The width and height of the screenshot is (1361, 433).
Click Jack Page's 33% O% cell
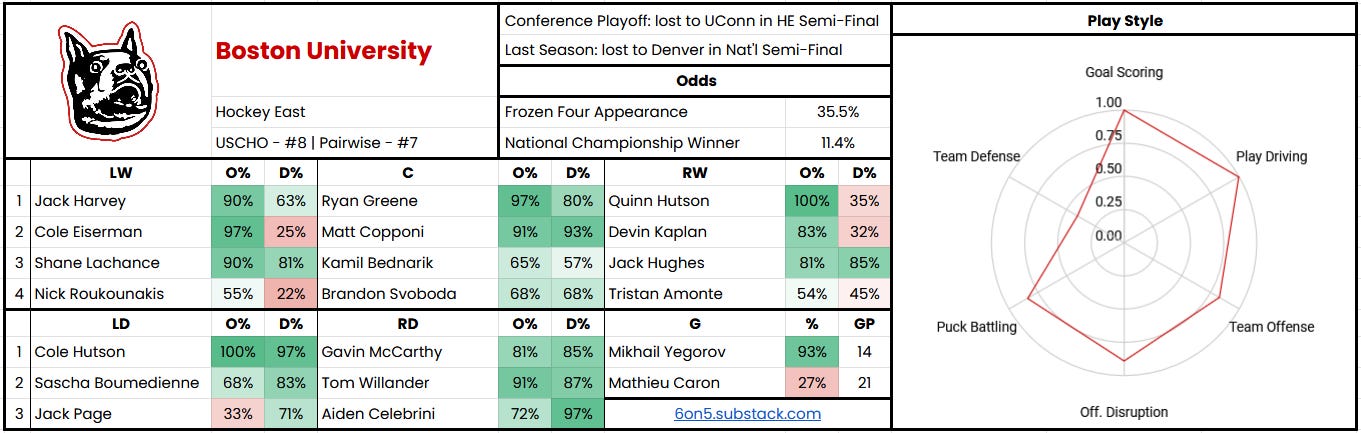coord(237,414)
